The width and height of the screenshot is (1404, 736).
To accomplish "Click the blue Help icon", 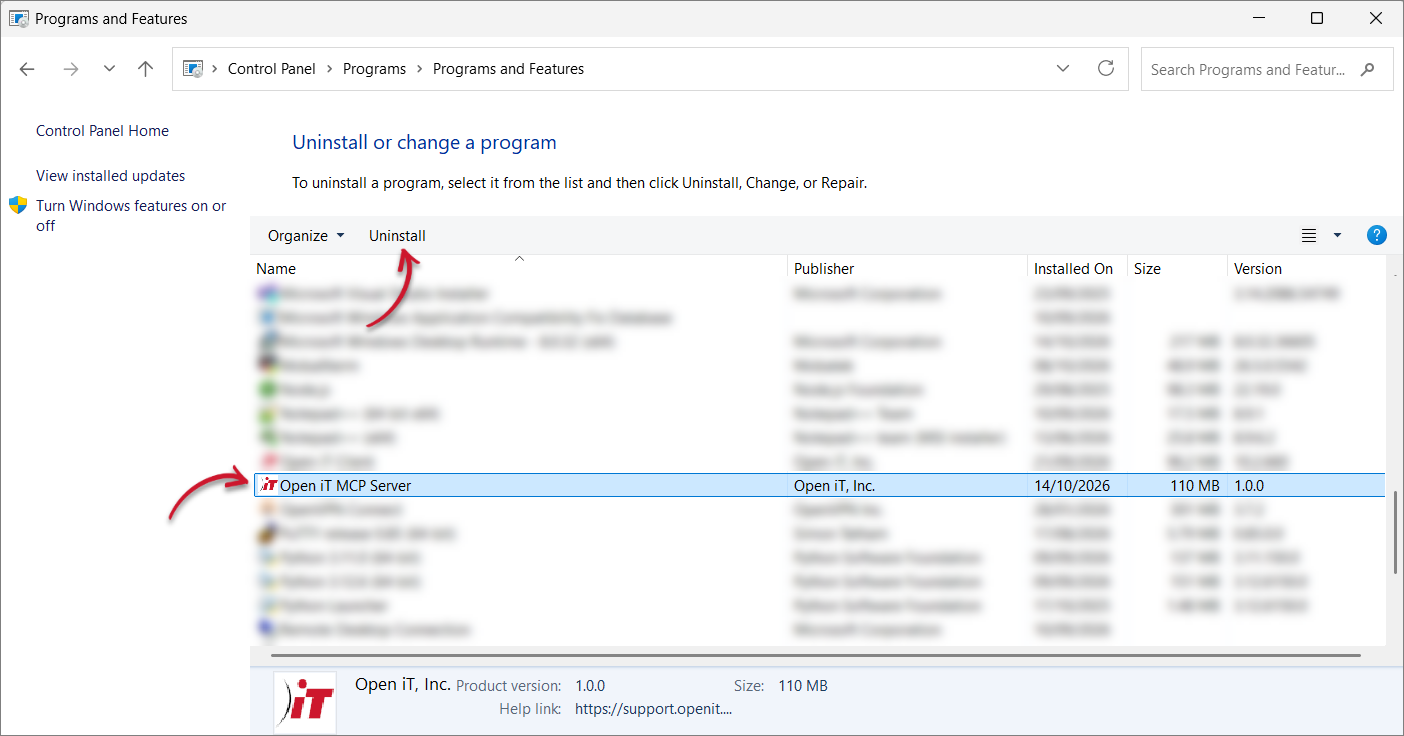I will pyautogui.click(x=1376, y=236).
